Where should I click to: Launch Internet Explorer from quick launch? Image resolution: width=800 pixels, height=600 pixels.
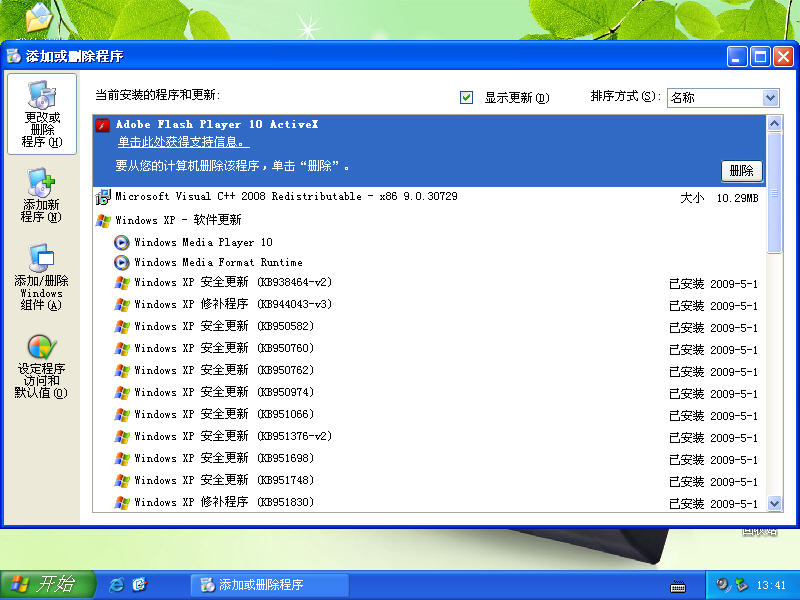pos(116,585)
